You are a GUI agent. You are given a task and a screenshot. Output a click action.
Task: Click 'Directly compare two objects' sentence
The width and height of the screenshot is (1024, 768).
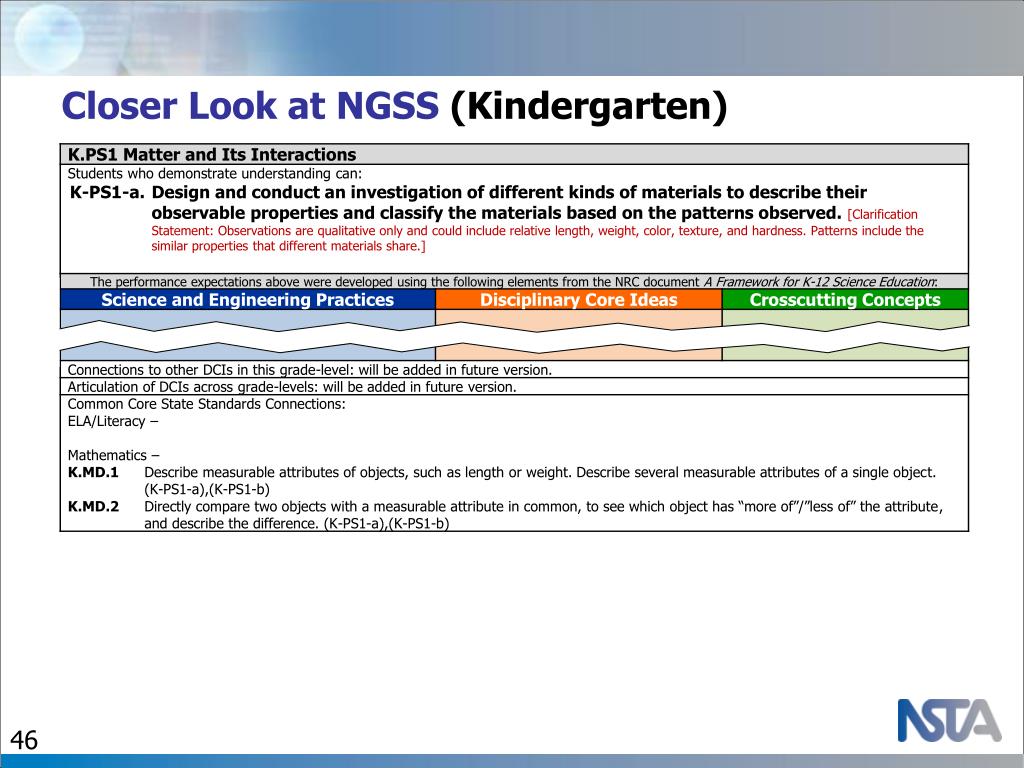(x=543, y=515)
